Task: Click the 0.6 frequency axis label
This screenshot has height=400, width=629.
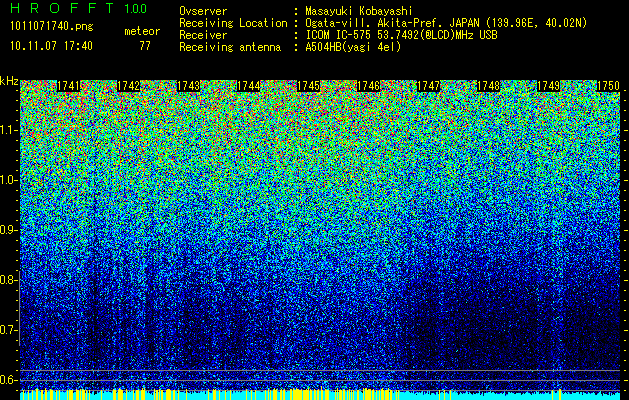Action: pyautogui.click(x=8, y=380)
